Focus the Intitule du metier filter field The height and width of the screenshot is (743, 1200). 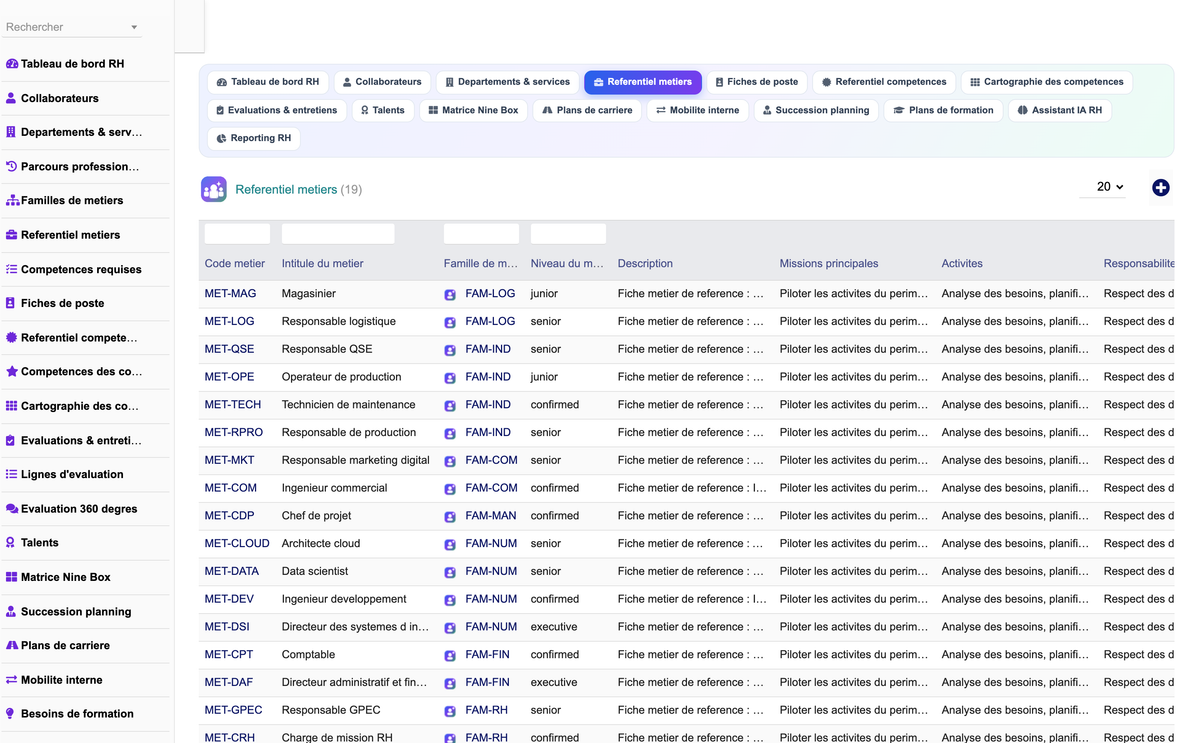click(338, 234)
